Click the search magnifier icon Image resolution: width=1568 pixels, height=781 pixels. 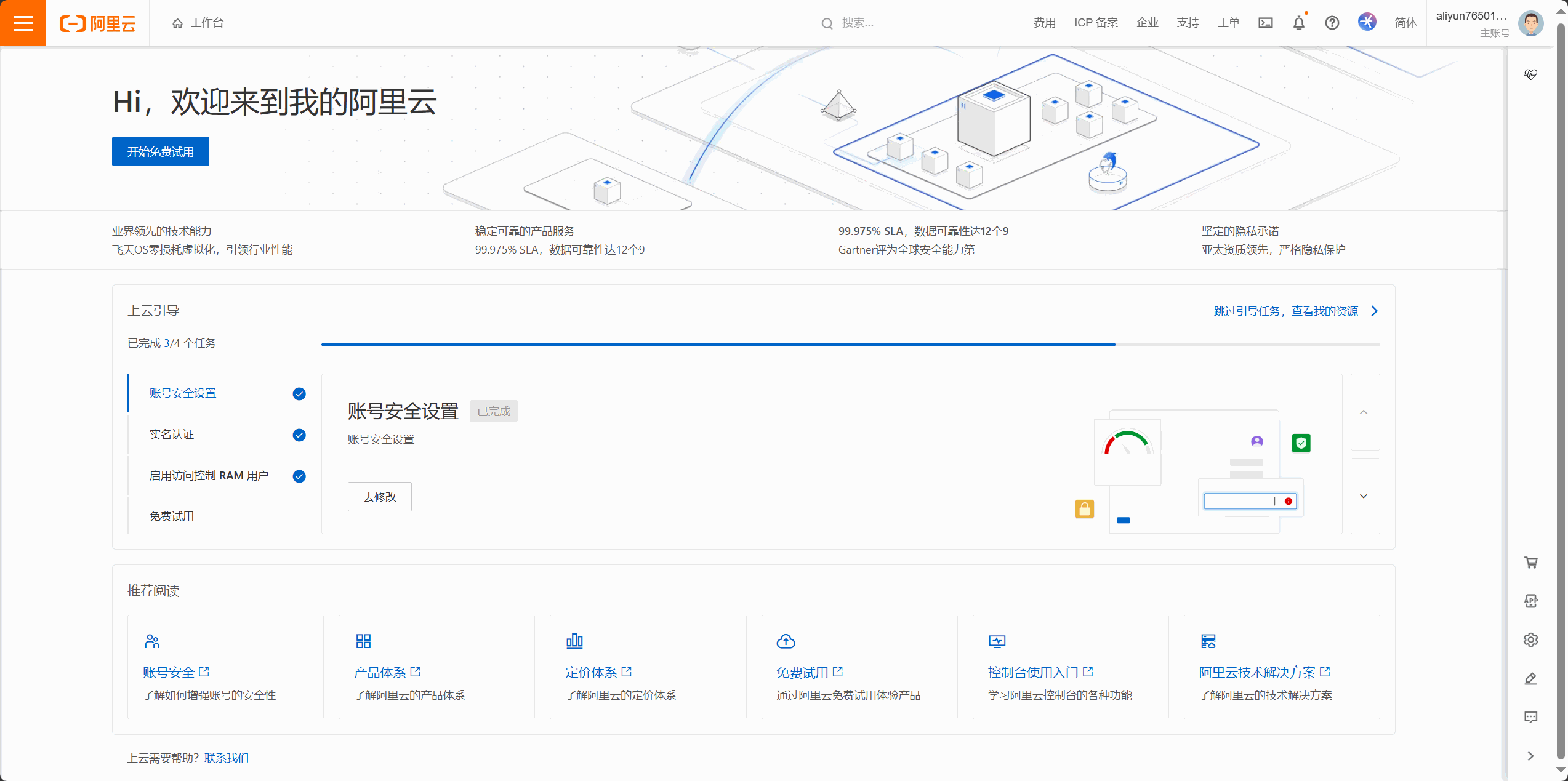tap(827, 23)
